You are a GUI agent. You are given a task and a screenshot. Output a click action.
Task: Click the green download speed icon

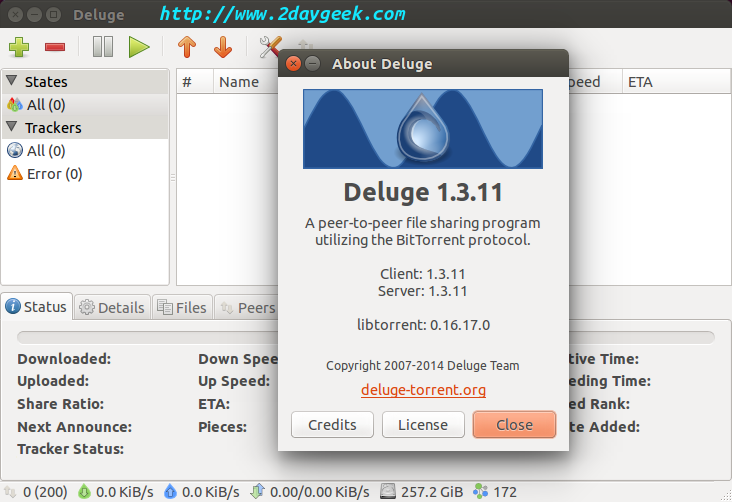click(x=84, y=492)
